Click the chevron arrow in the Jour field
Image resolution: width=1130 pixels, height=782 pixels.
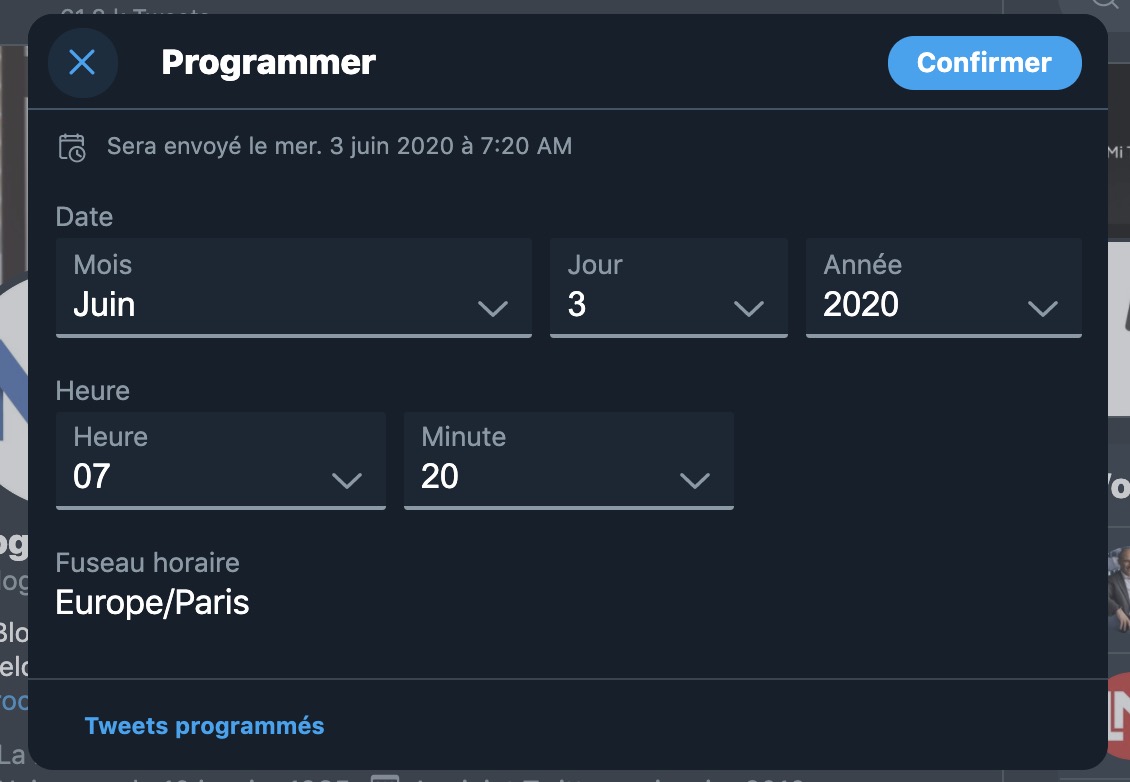pyautogui.click(x=749, y=308)
